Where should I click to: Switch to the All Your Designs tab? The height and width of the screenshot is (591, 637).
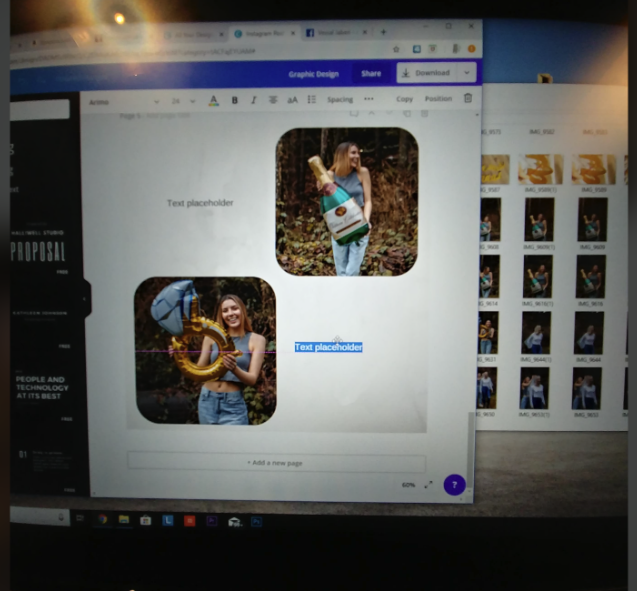click(x=194, y=35)
